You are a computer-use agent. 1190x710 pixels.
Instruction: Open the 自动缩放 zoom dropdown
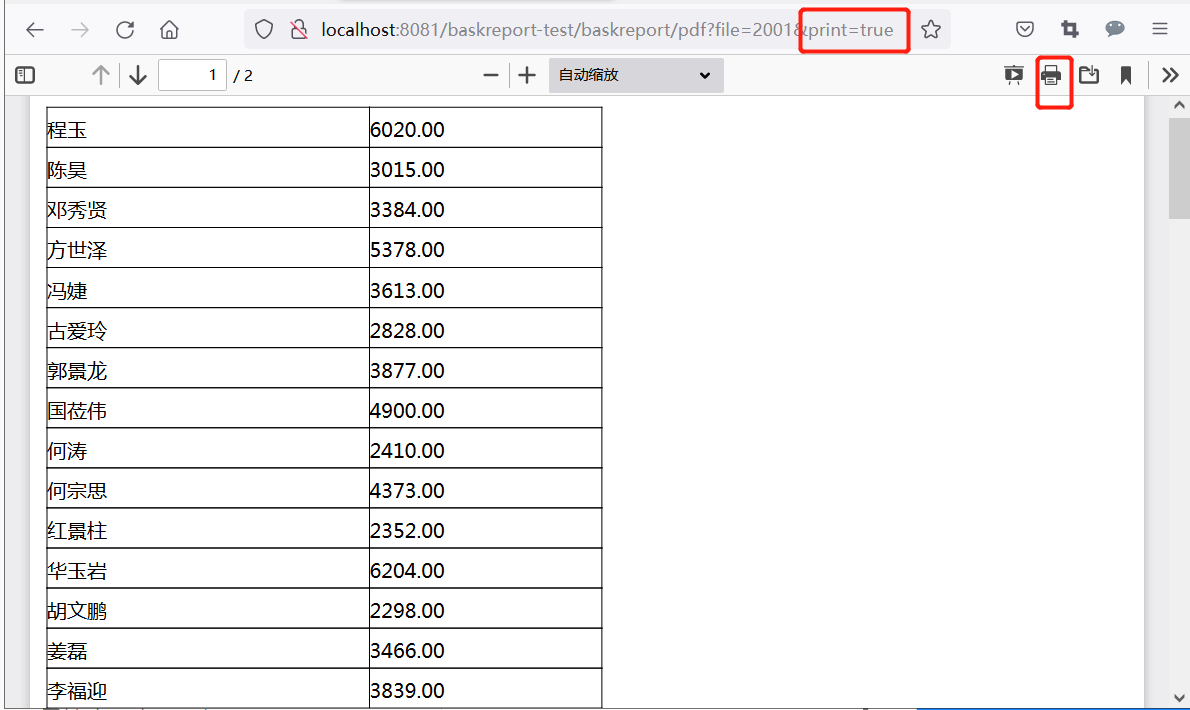click(636, 75)
